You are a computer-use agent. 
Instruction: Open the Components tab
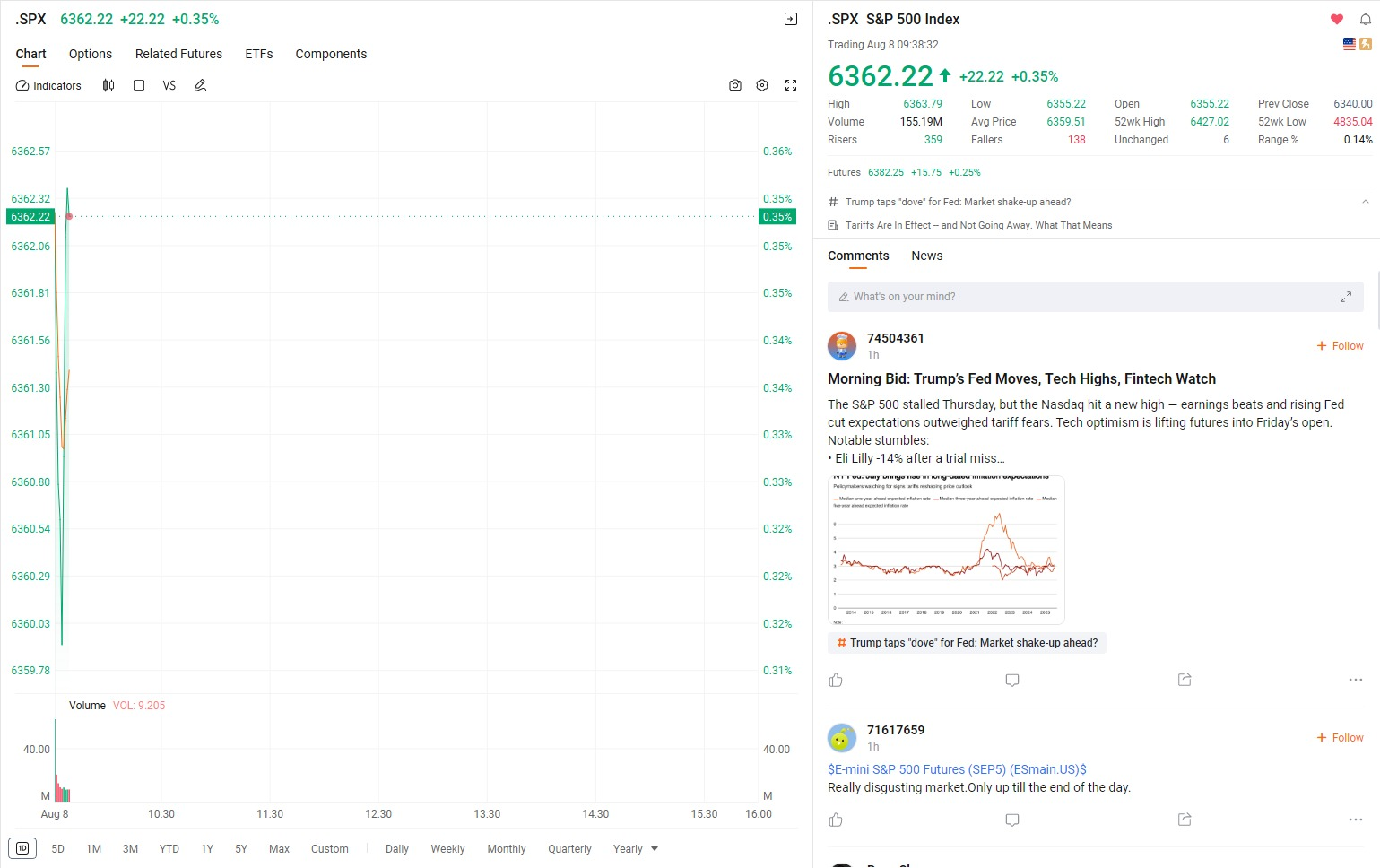pos(331,54)
